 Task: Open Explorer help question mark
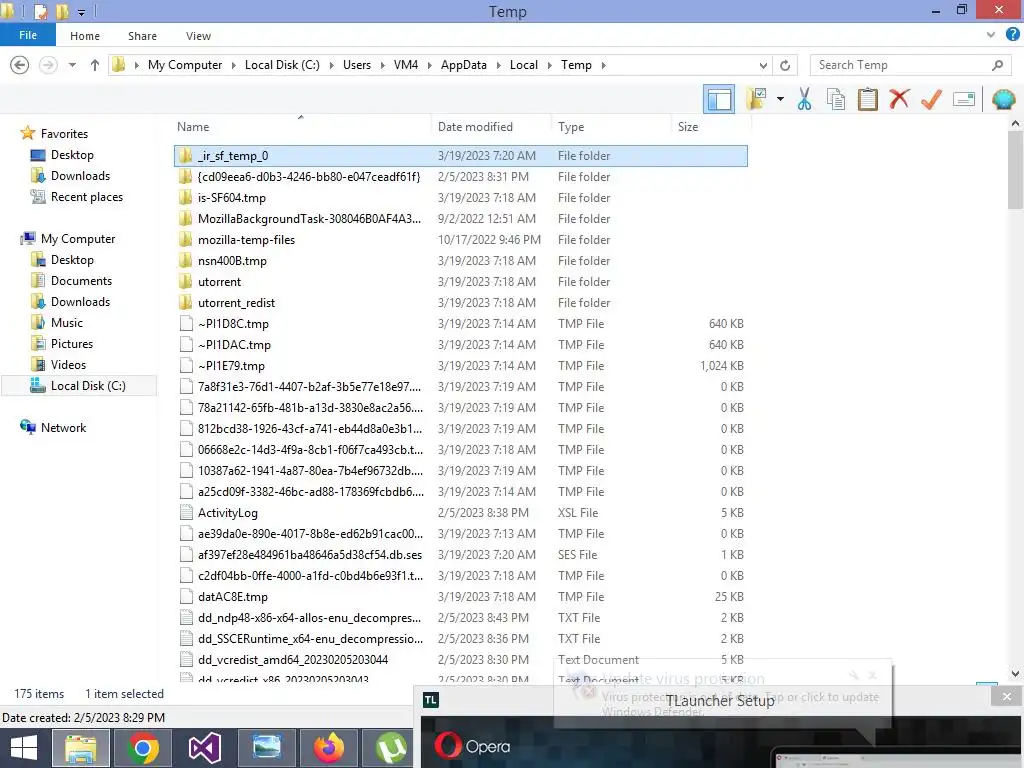(1013, 35)
